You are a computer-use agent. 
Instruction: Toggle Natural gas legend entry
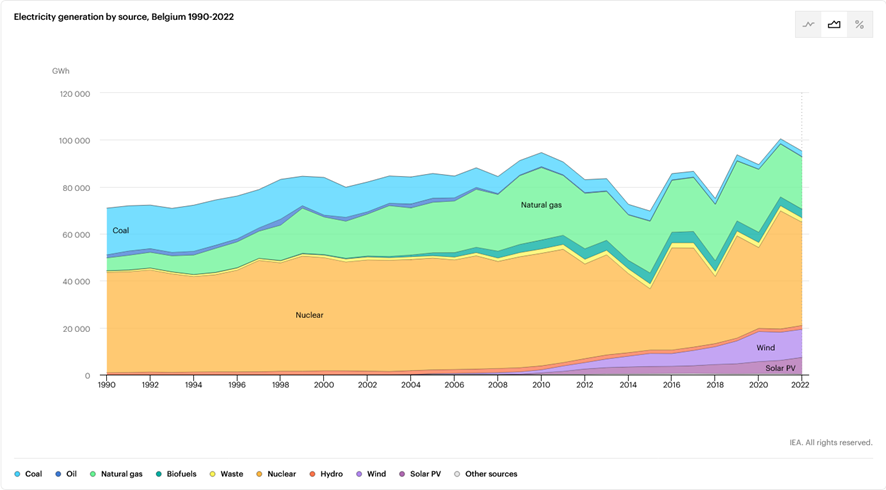(116, 474)
